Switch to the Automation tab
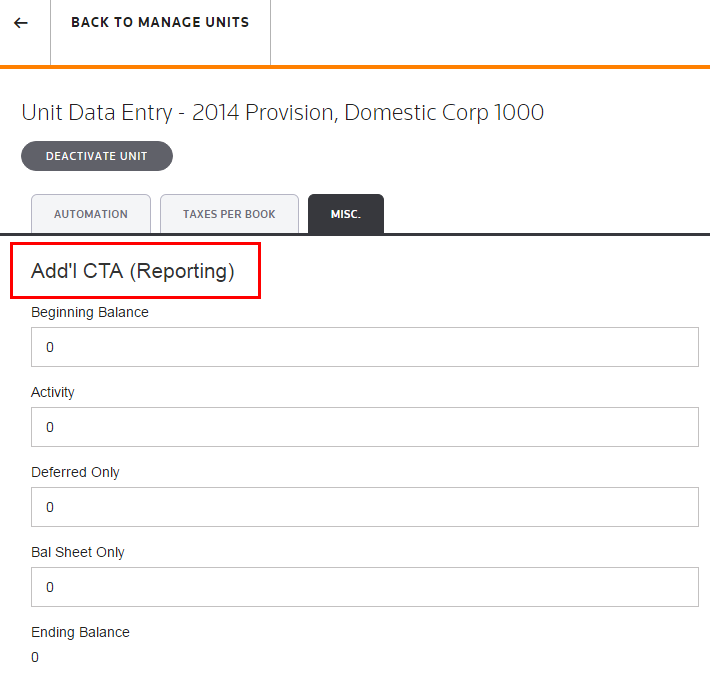Image resolution: width=710 pixels, height=674 pixels. (91, 214)
